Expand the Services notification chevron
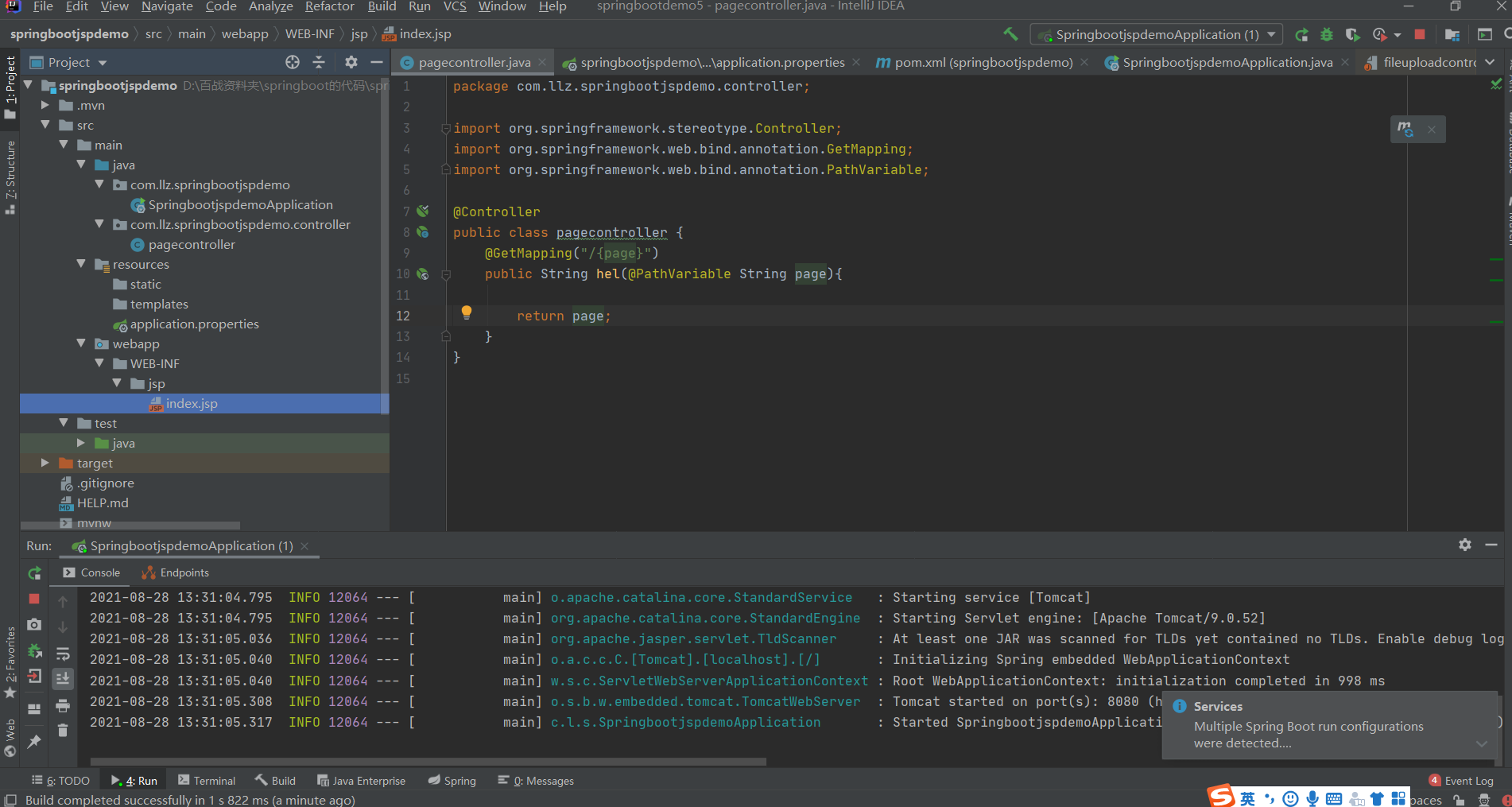This screenshot has height=807, width=1512. (1482, 744)
